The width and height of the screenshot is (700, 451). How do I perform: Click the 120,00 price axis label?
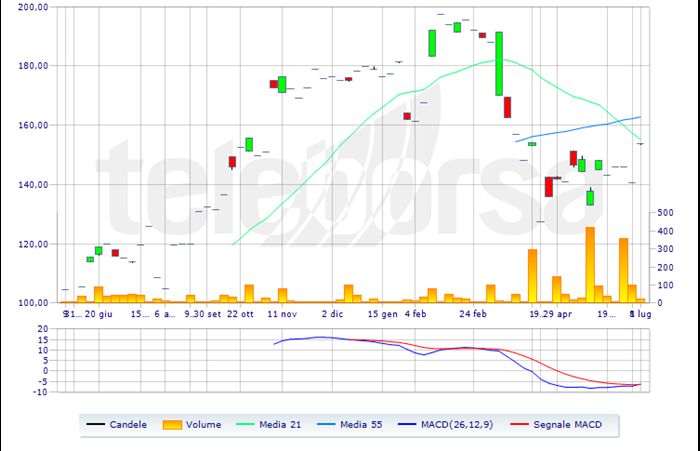coord(33,244)
